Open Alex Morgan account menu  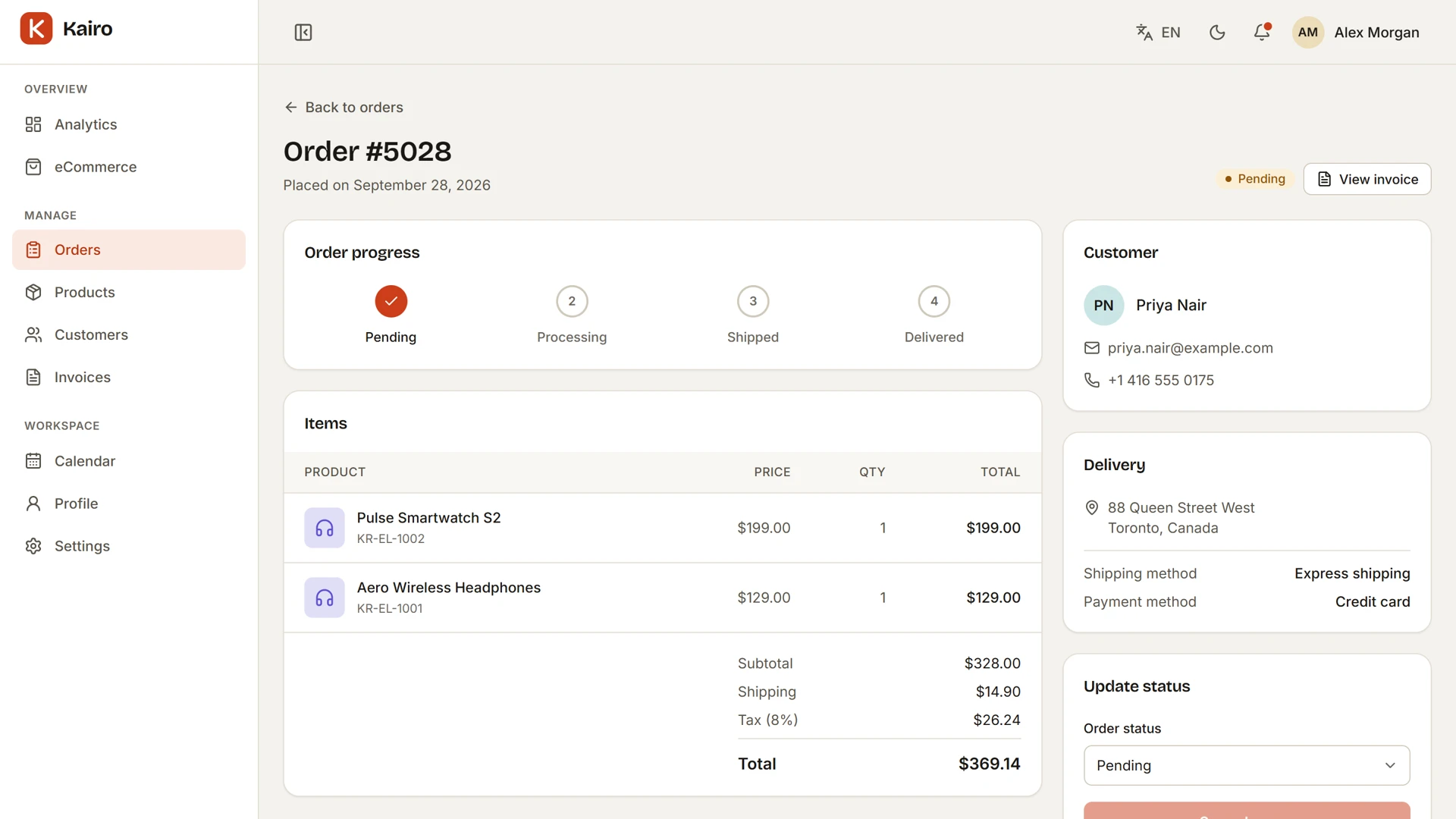pyautogui.click(x=1376, y=33)
